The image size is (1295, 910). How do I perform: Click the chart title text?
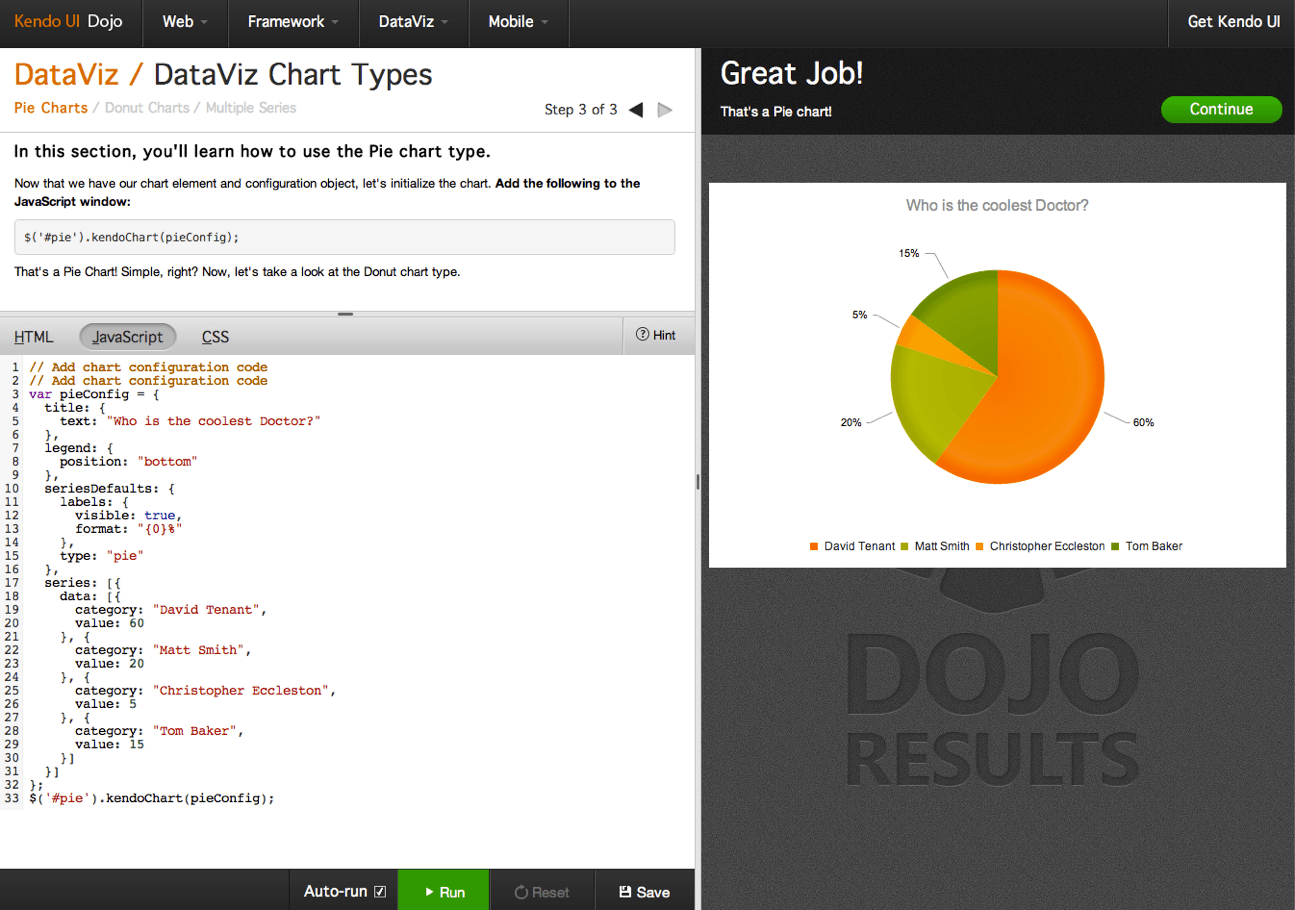997,205
